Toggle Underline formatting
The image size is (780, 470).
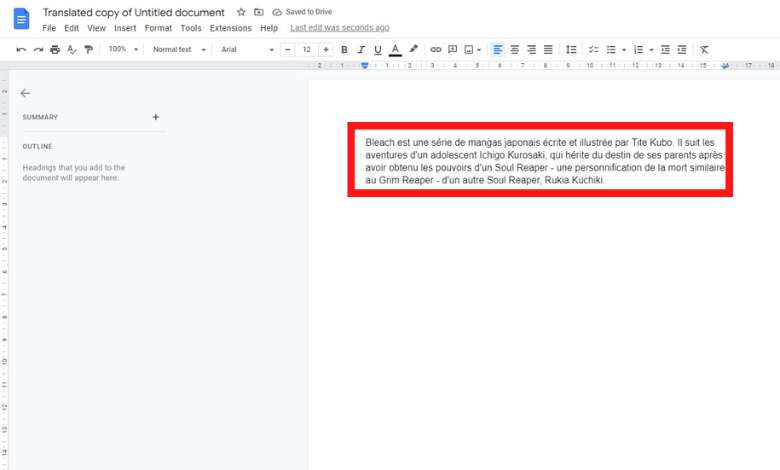378,50
